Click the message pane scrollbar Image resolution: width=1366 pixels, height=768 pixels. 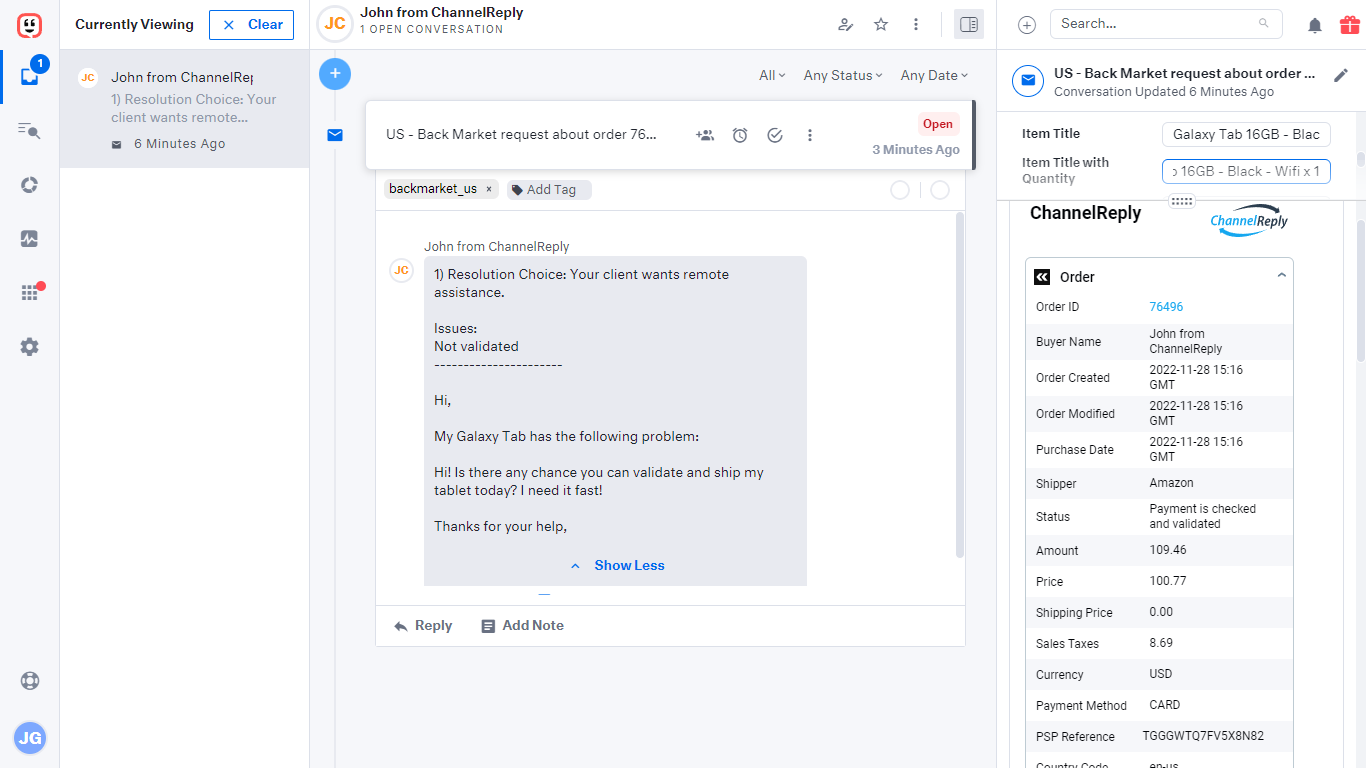960,384
